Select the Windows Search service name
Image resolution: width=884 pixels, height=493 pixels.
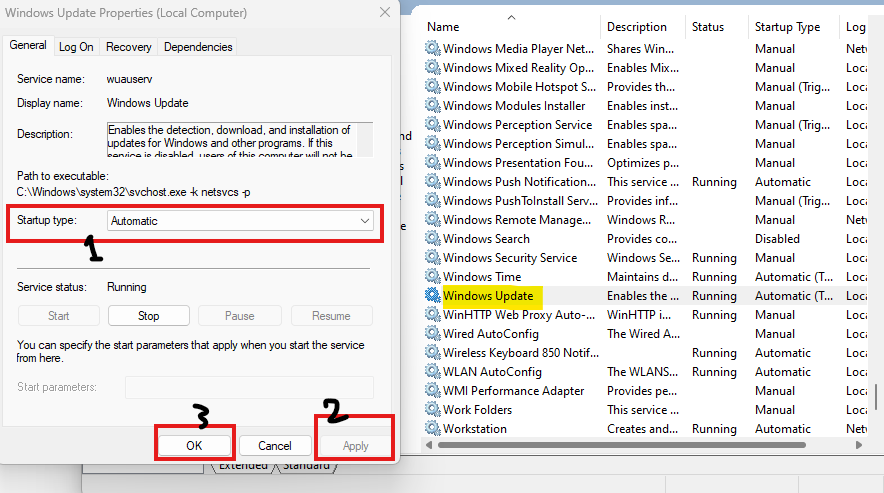coord(486,239)
